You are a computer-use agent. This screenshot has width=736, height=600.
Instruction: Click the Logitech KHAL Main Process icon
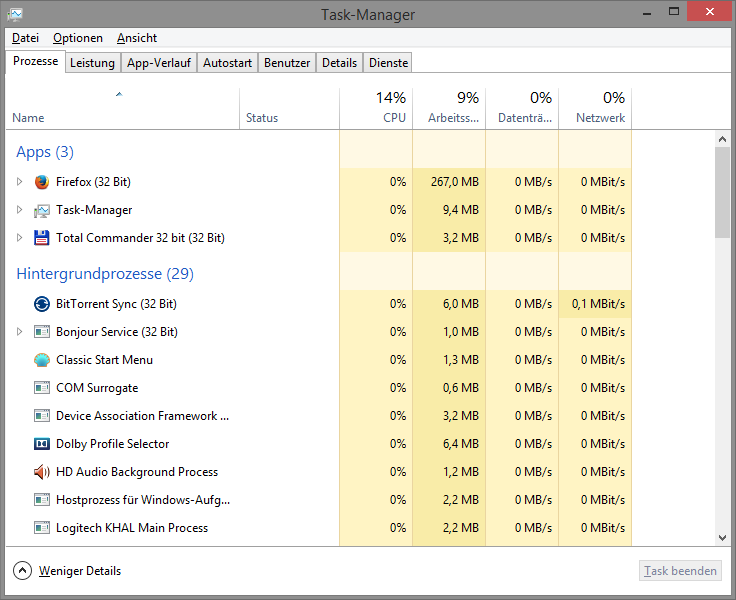point(41,528)
